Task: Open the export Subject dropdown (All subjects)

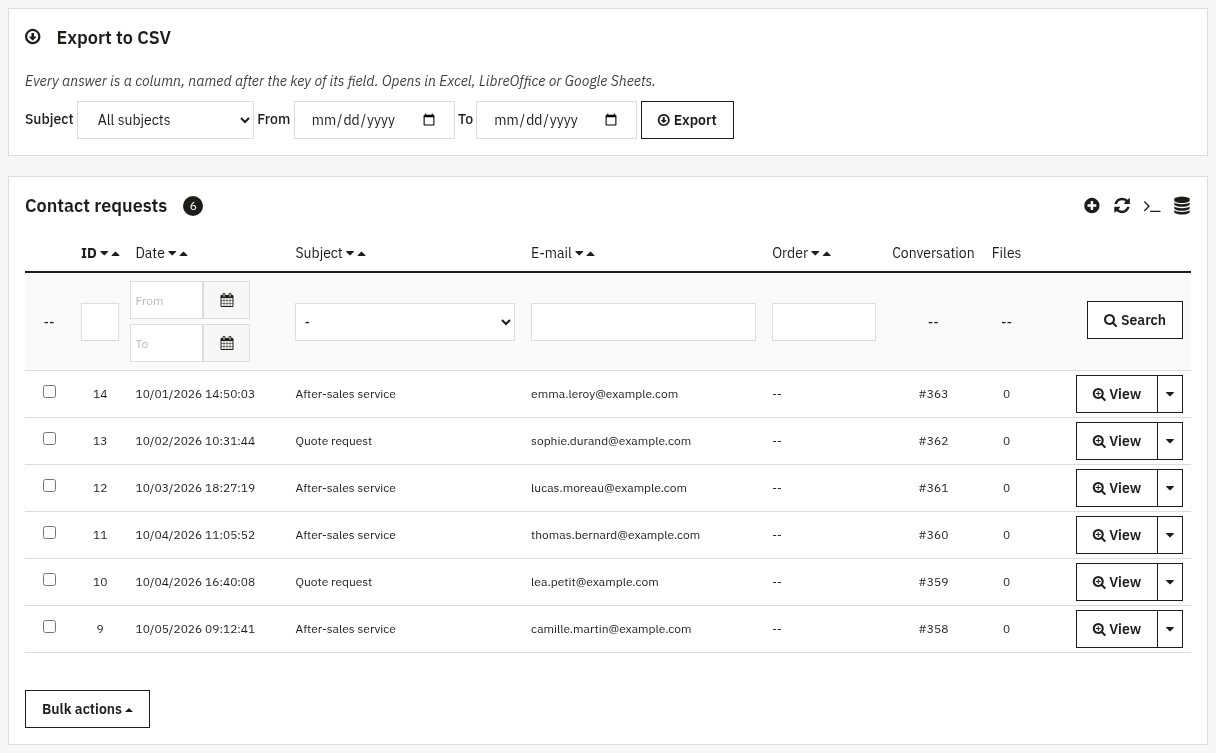Action: tap(165, 120)
